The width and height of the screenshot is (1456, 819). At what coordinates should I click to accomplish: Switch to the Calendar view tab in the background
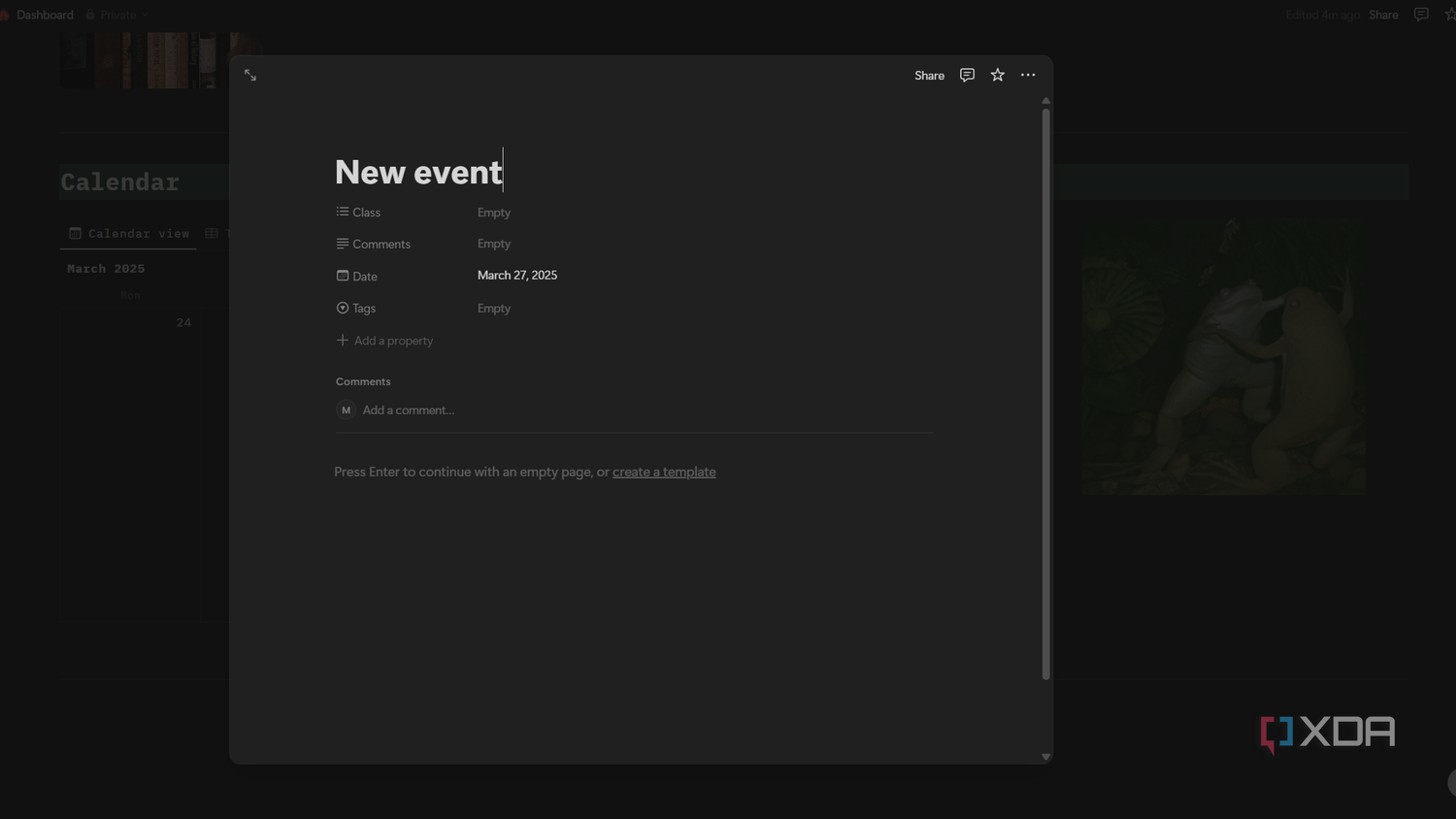(129, 233)
